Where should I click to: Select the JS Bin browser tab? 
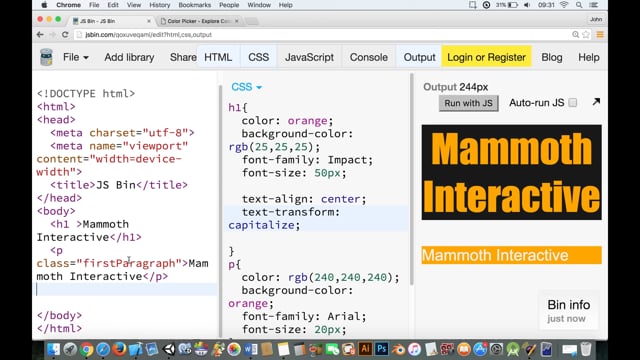[111, 21]
